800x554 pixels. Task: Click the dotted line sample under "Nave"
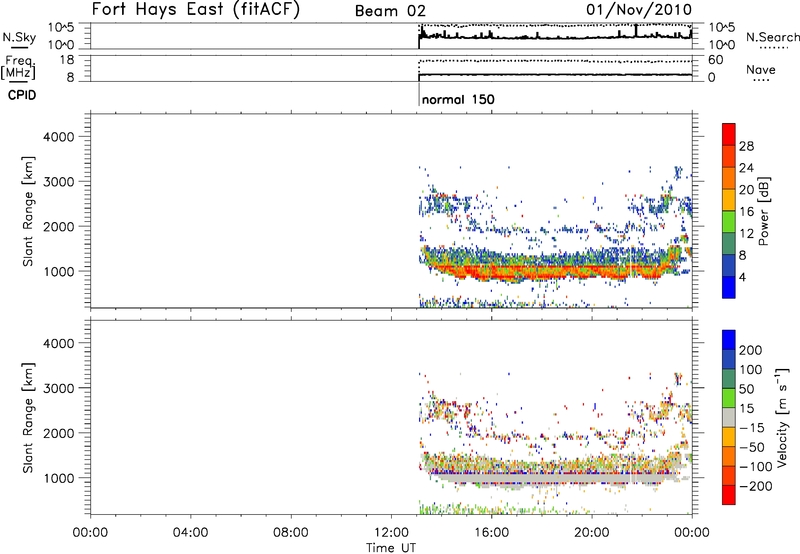(x=761, y=80)
